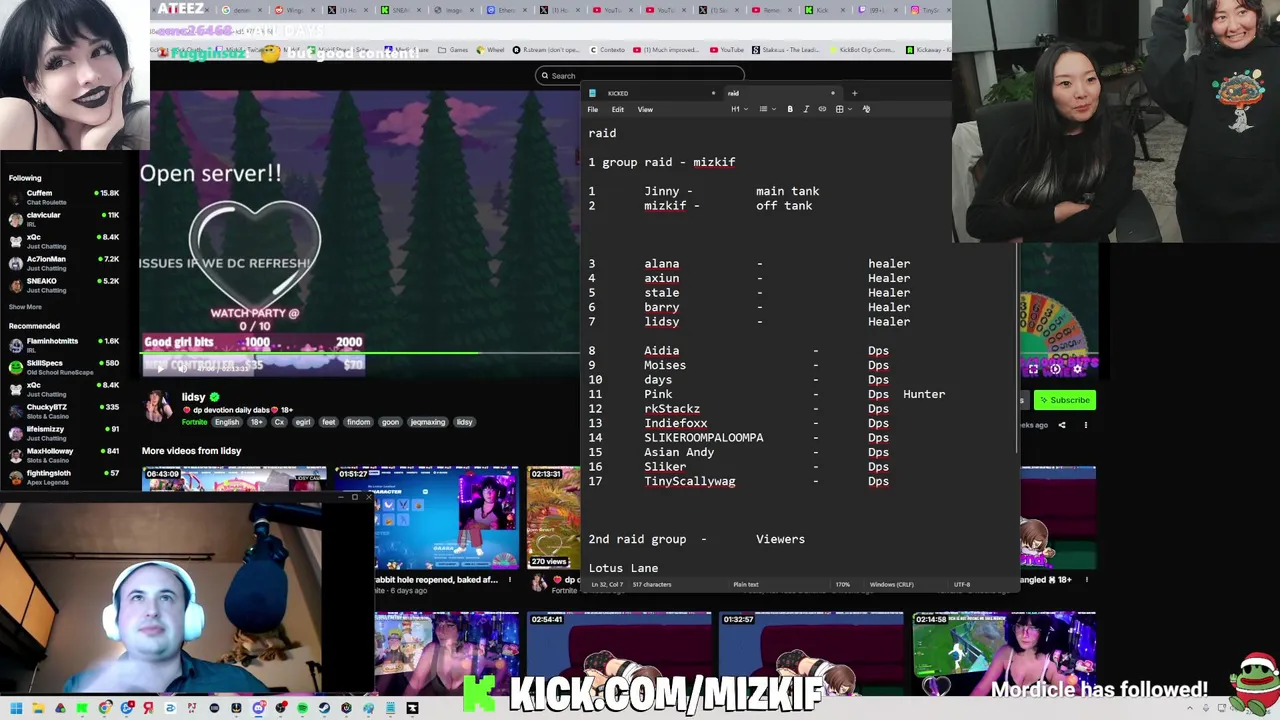Viewport: 1280px width, 720px height.
Task: Open the three-dot menu beside share icon
Action: point(1085,425)
